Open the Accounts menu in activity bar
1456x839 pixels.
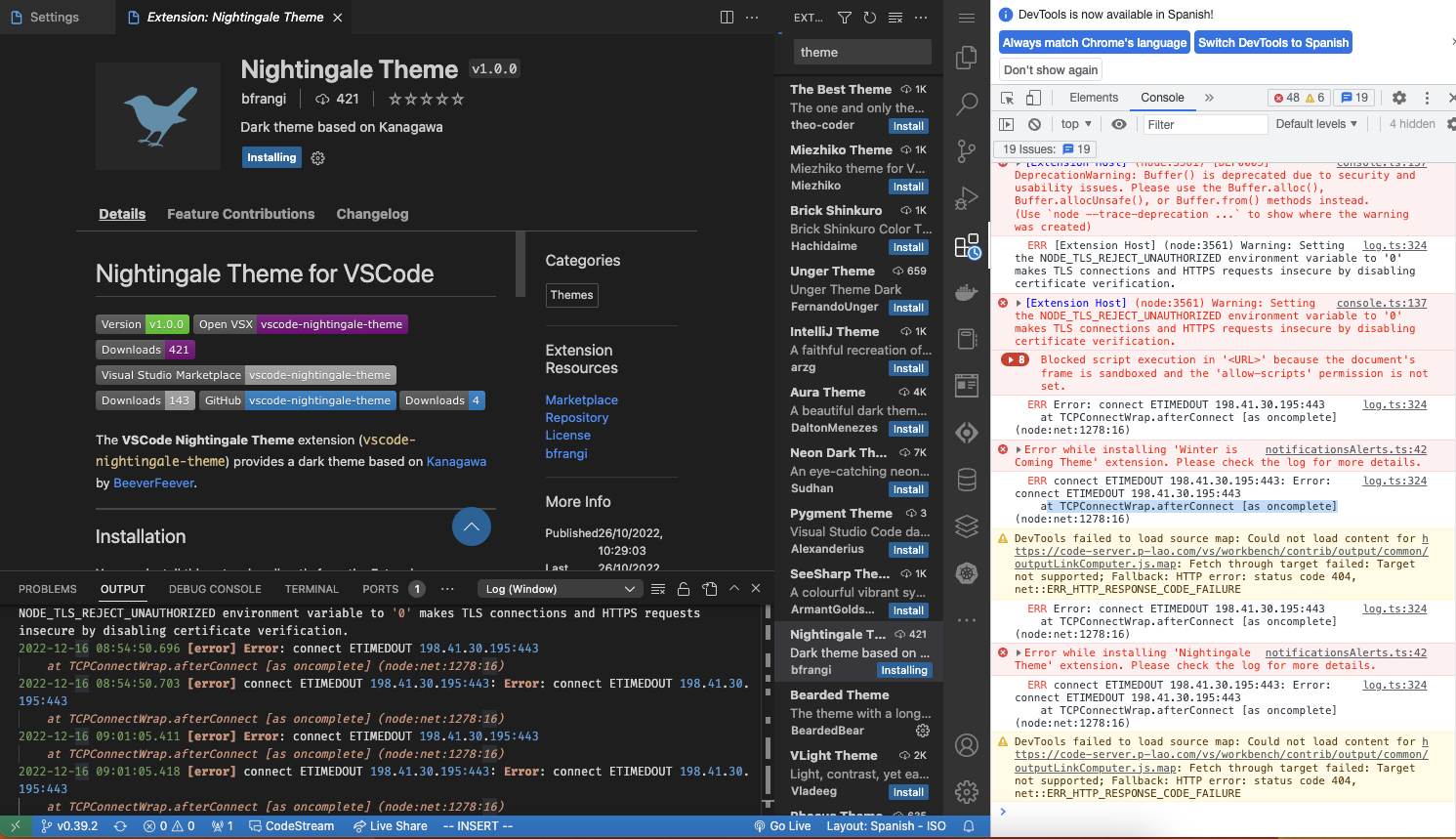coord(967,745)
